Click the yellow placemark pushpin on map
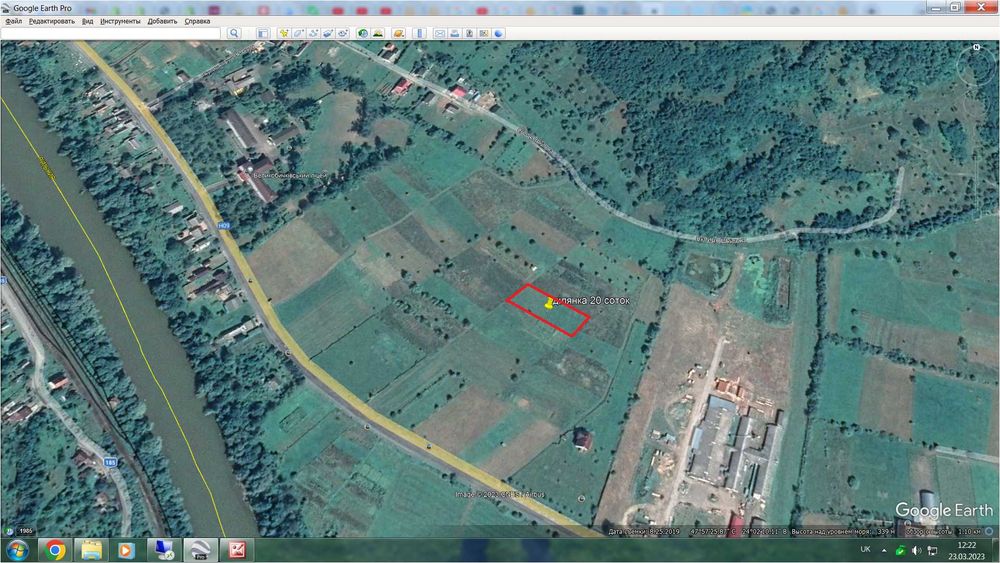Viewport: 1000px width, 563px height. [549, 303]
